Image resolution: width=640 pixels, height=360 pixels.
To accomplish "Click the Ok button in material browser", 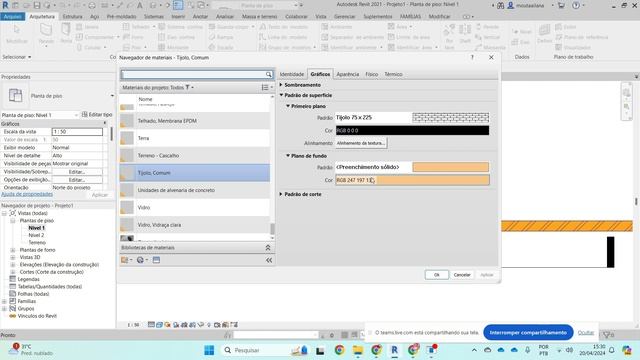I will point(437,275).
